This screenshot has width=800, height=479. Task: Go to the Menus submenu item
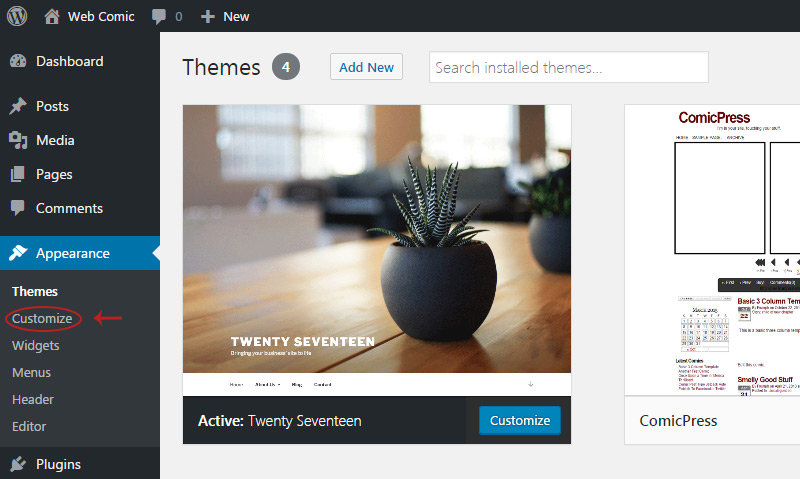coord(32,373)
